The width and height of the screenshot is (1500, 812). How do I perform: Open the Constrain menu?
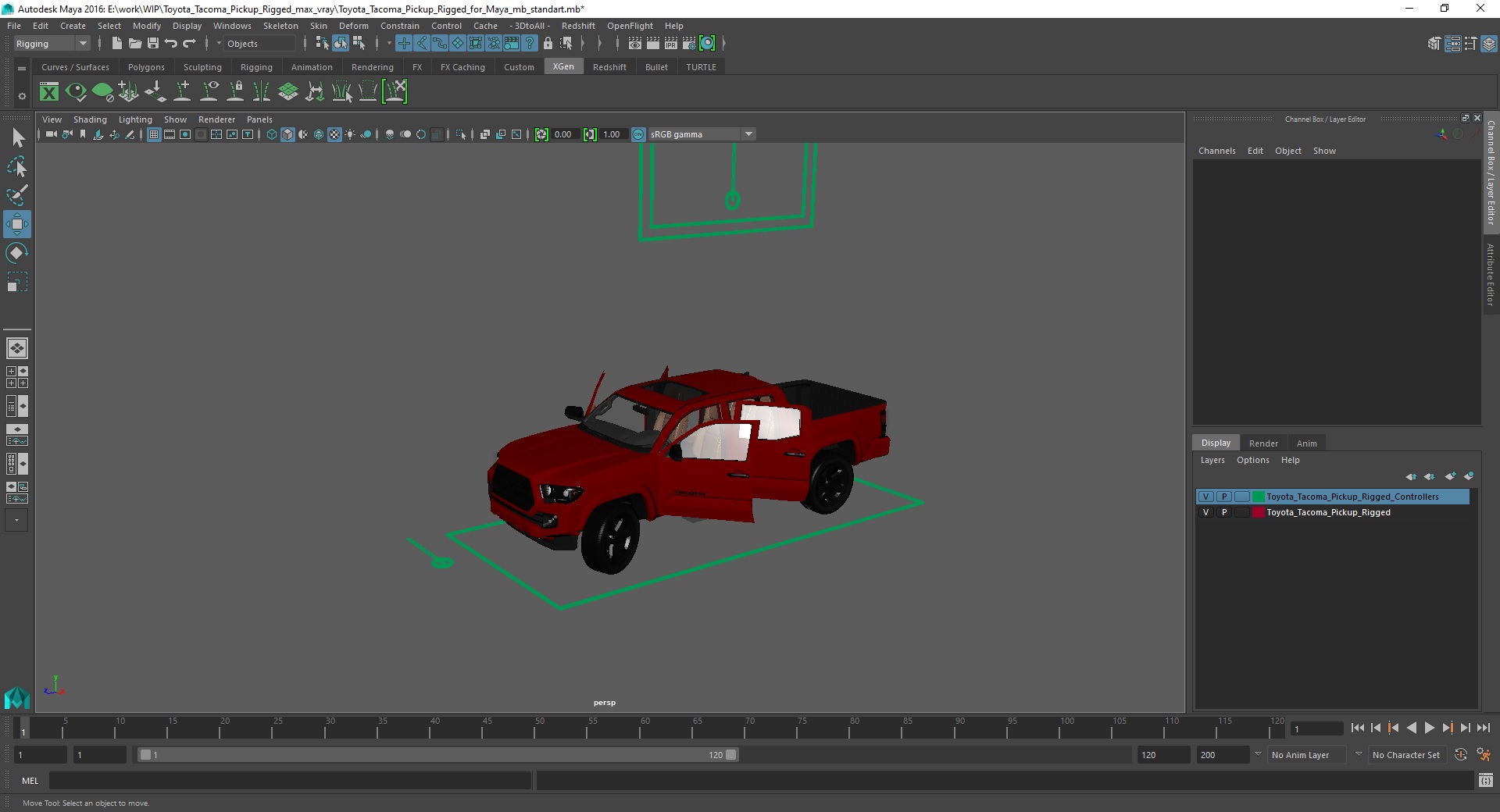pyautogui.click(x=399, y=26)
